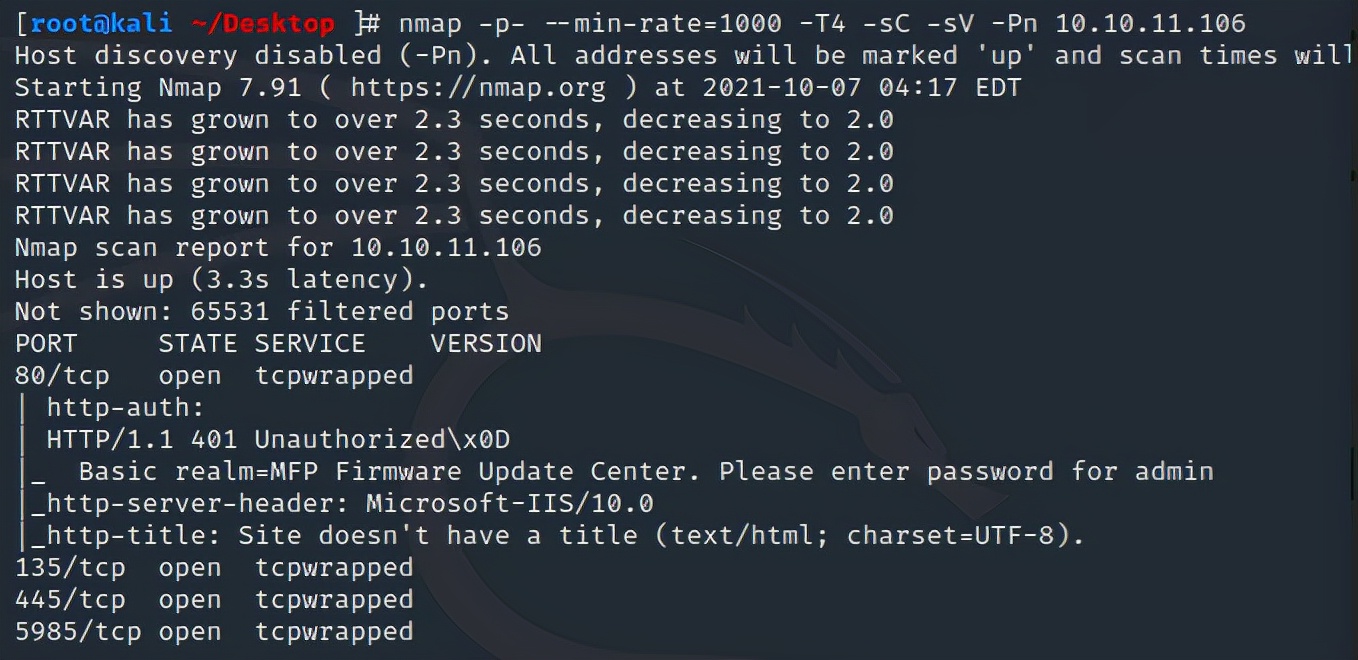This screenshot has height=660, width=1358.
Task: Open the https://nmap.org link
Action: tap(478, 87)
